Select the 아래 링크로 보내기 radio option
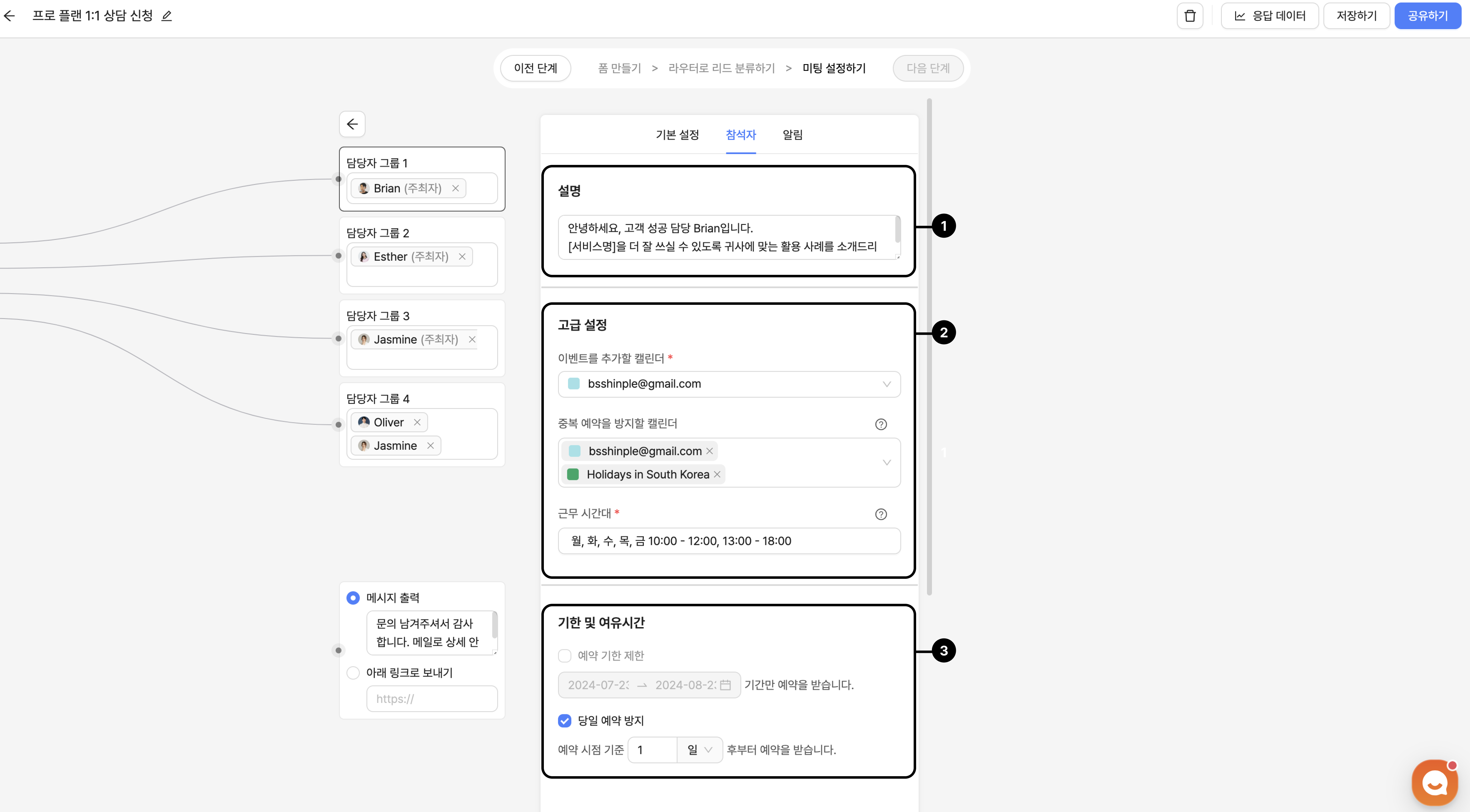This screenshot has width=1470, height=812. tap(353, 673)
